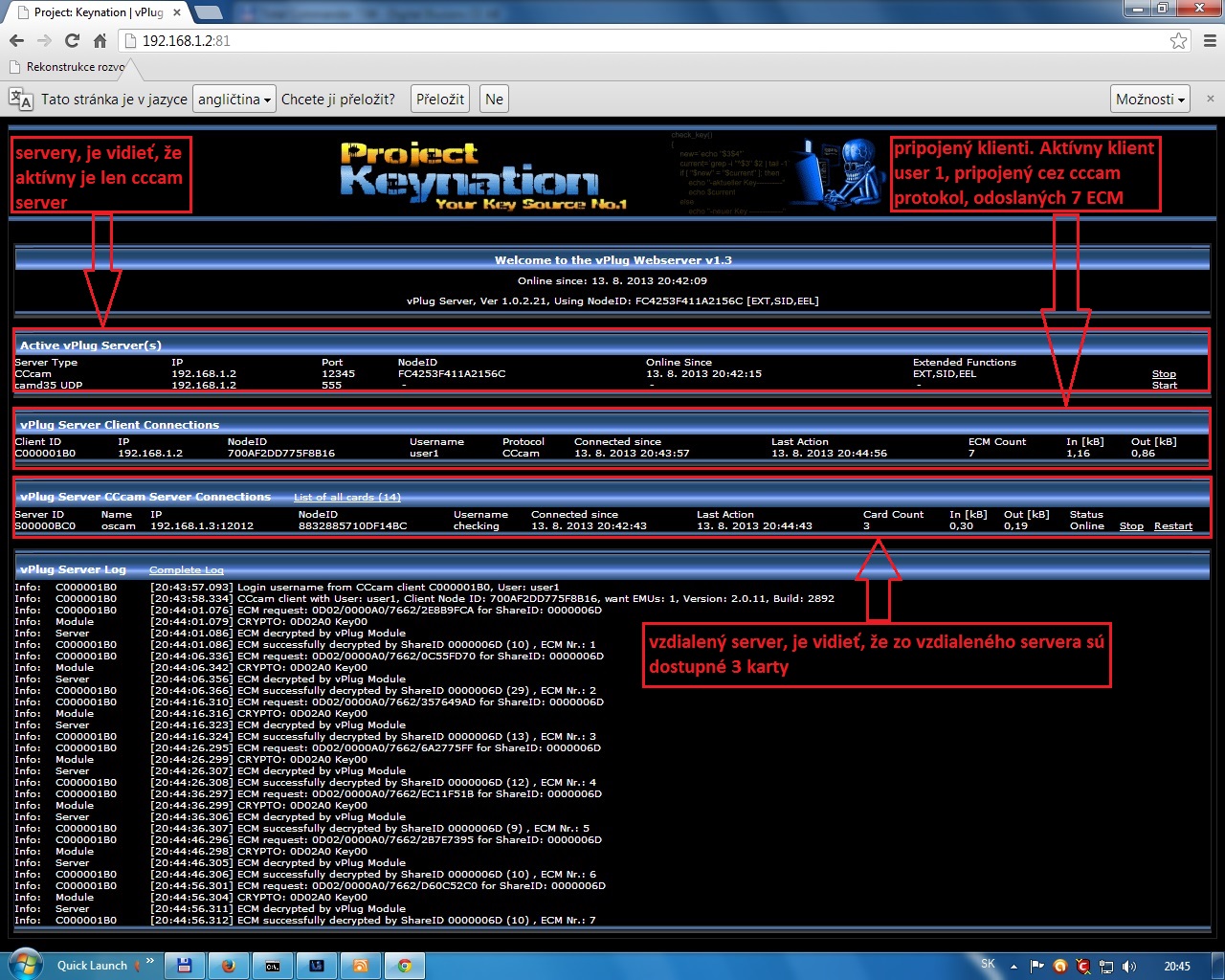The width and height of the screenshot is (1225, 980).
Task: Click the camd35 UDP server type cell
Action: click(x=49, y=385)
